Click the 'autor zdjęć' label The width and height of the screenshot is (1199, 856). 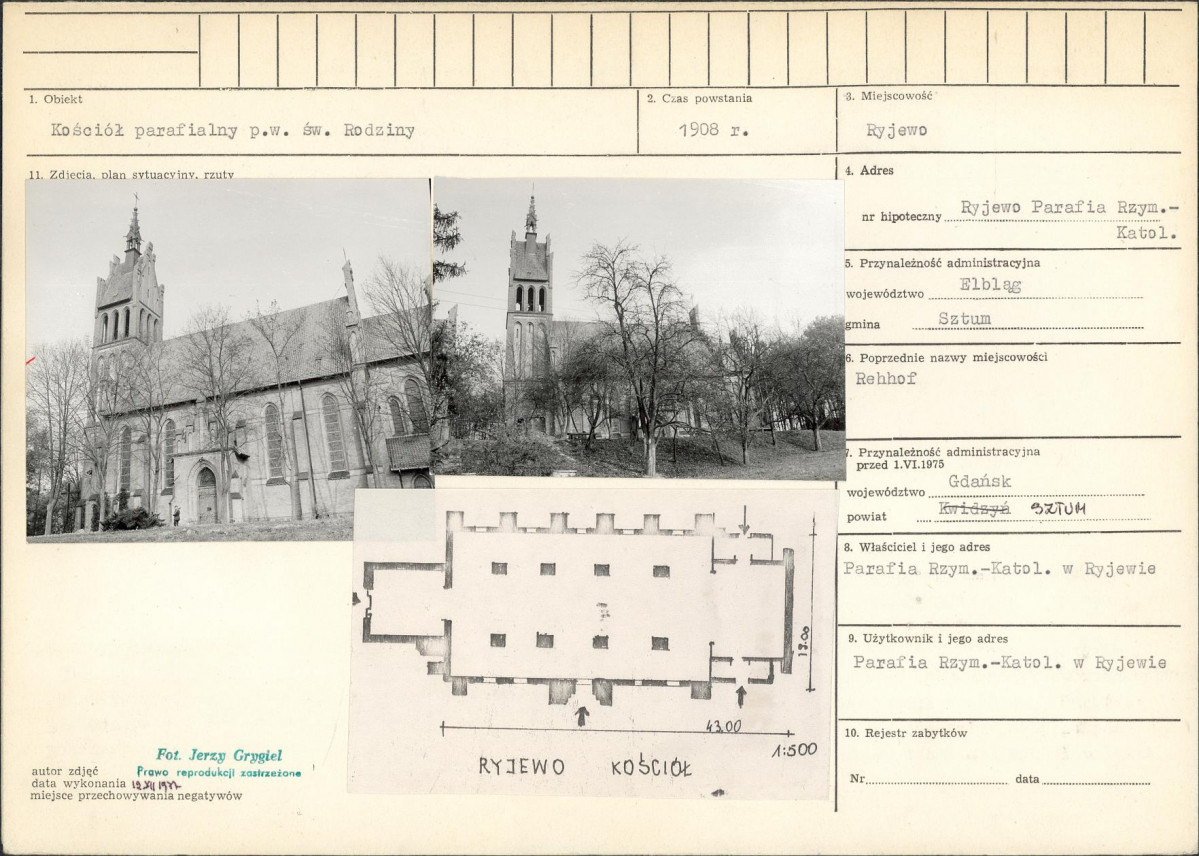coord(65,771)
